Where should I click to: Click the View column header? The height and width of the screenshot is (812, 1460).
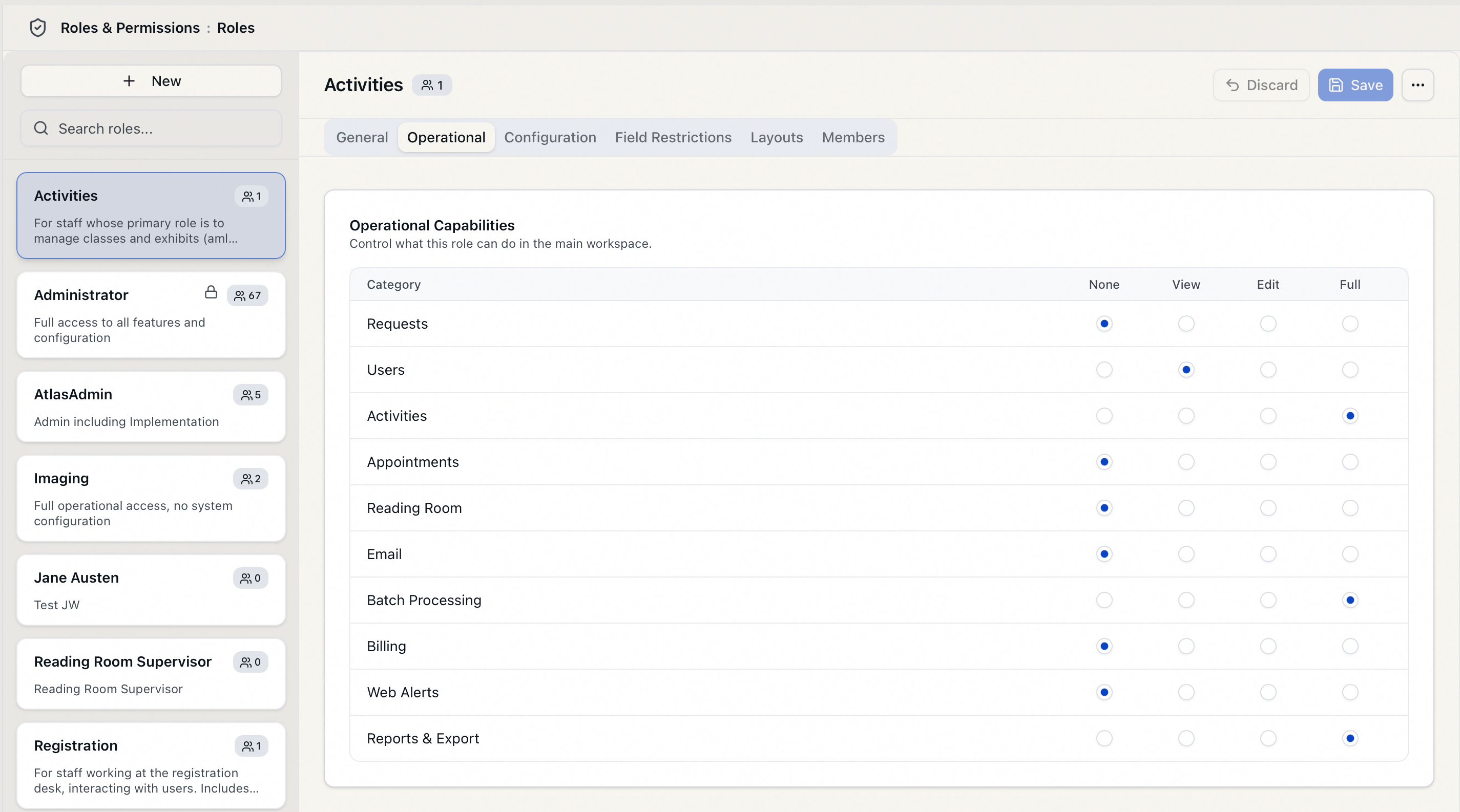tap(1186, 285)
